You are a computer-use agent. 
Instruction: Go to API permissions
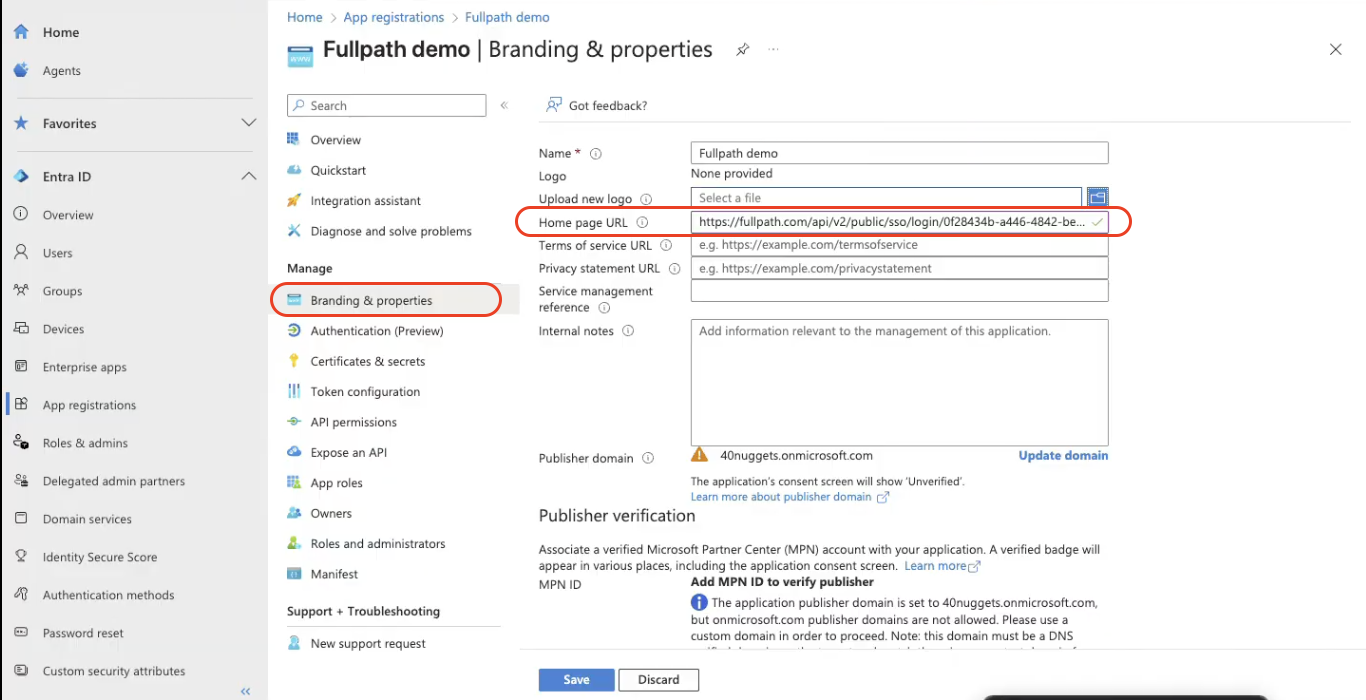click(x=353, y=422)
